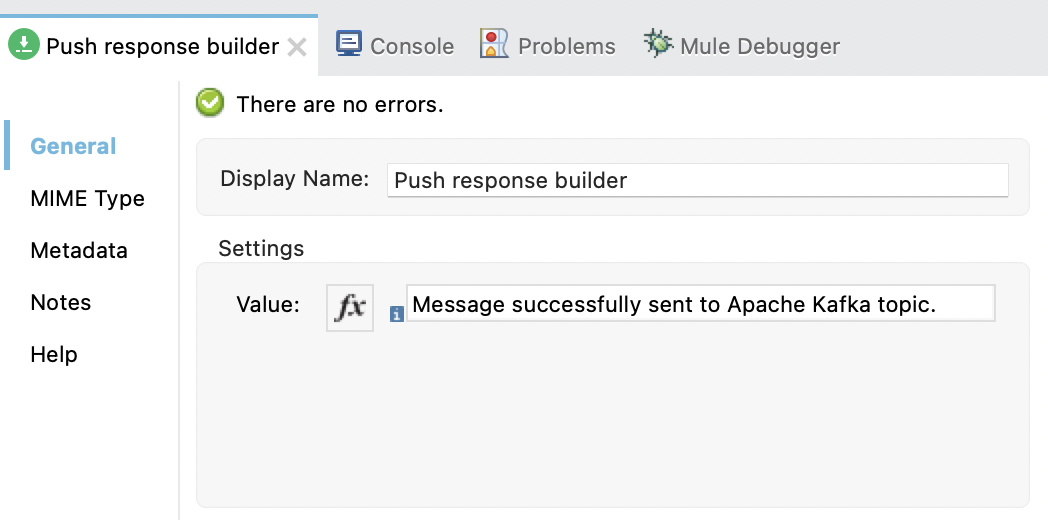Click the Mule Debugger bug icon
Image resolution: width=1048 pixels, height=520 pixels.
tap(658, 44)
